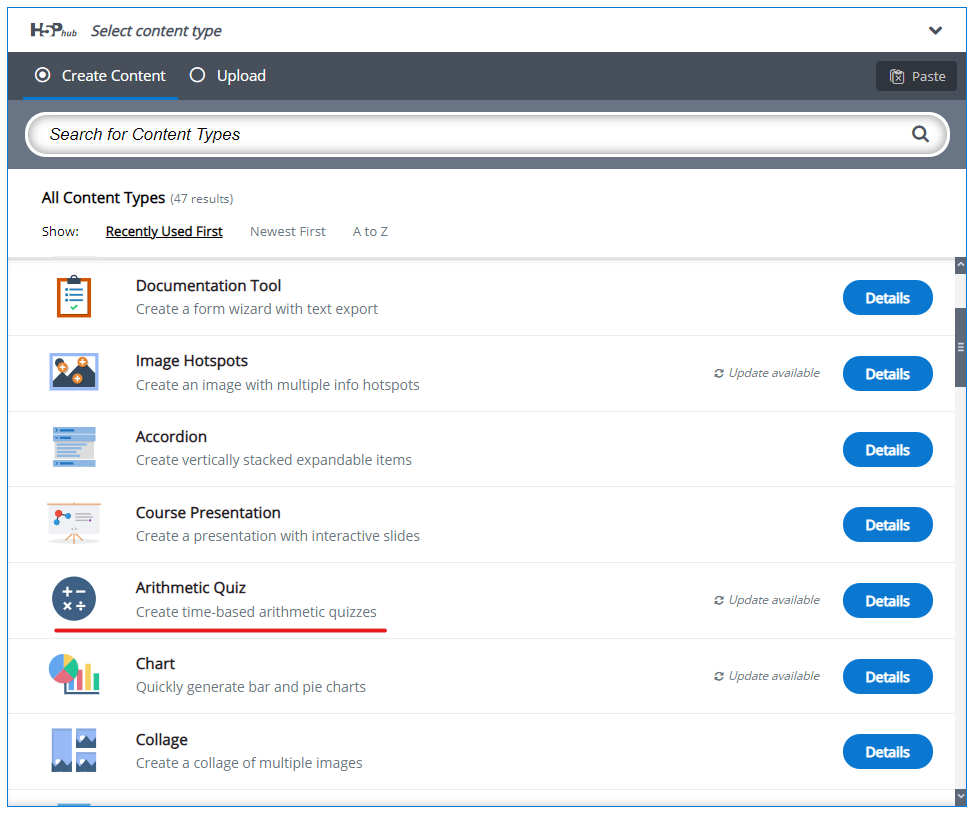Click the Image Hotspots icon
The height and width of the screenshot is (814, 975).
tap(73, 372)
